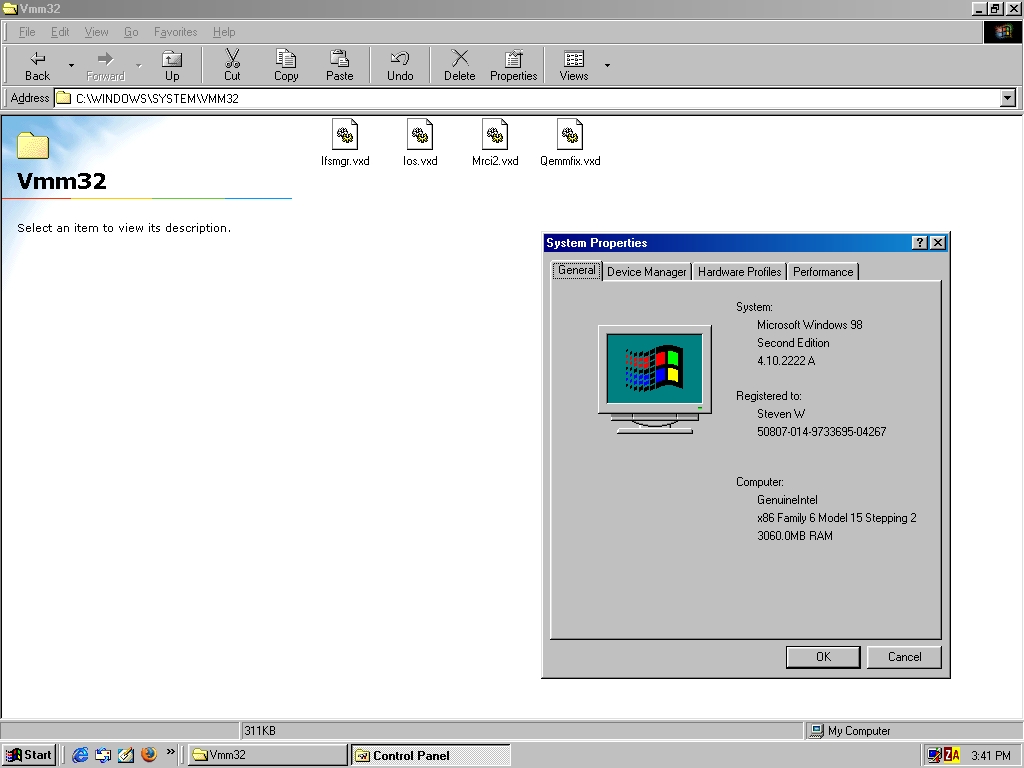This screenshot has width=1024, height=768.
Task: Open the Start menu
Action: 29,755
